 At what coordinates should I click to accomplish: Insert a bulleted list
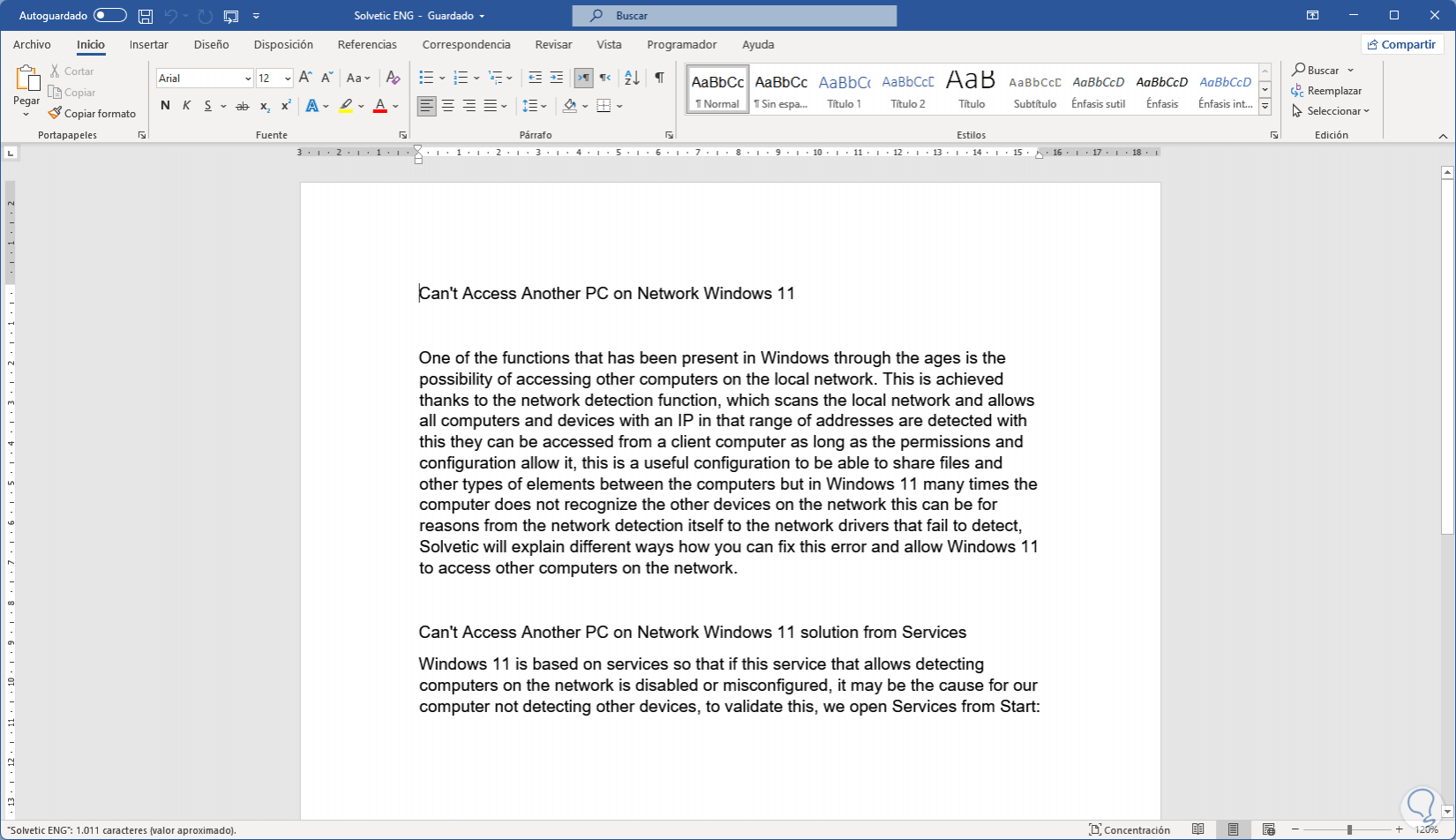(426, 78)
